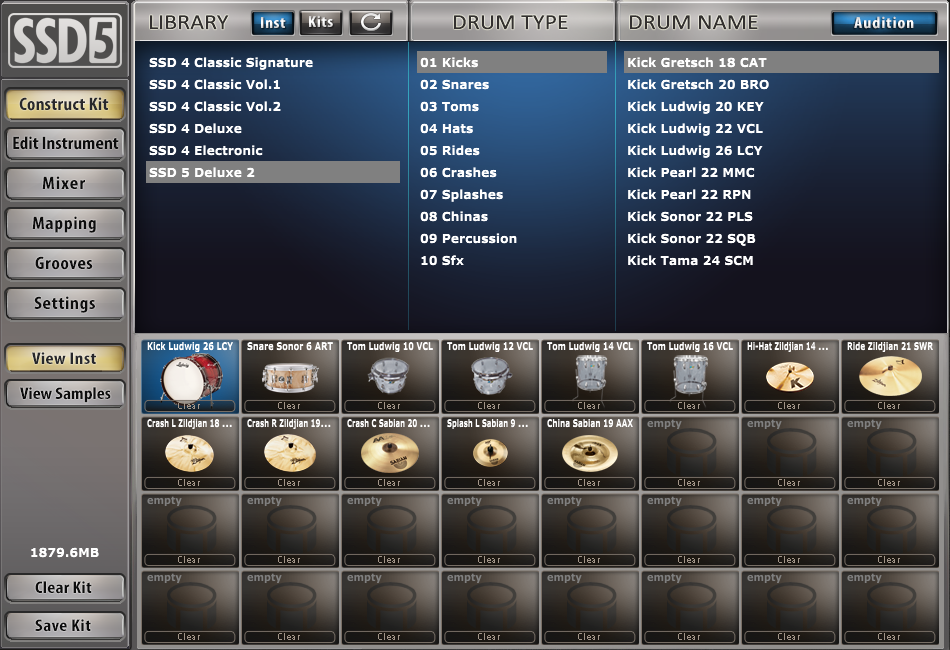Viewport: 950px width, 650px height.
Task: Choose 09 Percussion drum type
Action: (512, 238)
